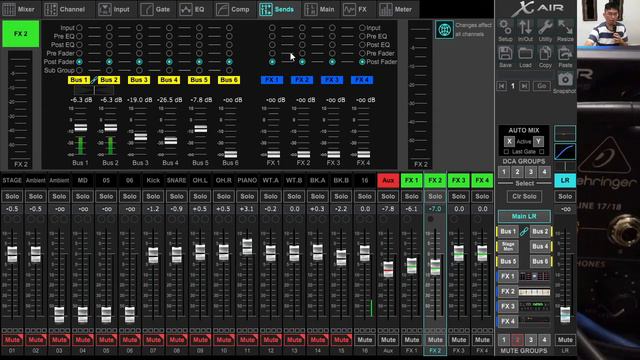The height and width of the screenshot is (360, 640).
Task: Toggle the Bus 1/Bus 2 link chain icon in sends
Action: (x=94, y=80)
